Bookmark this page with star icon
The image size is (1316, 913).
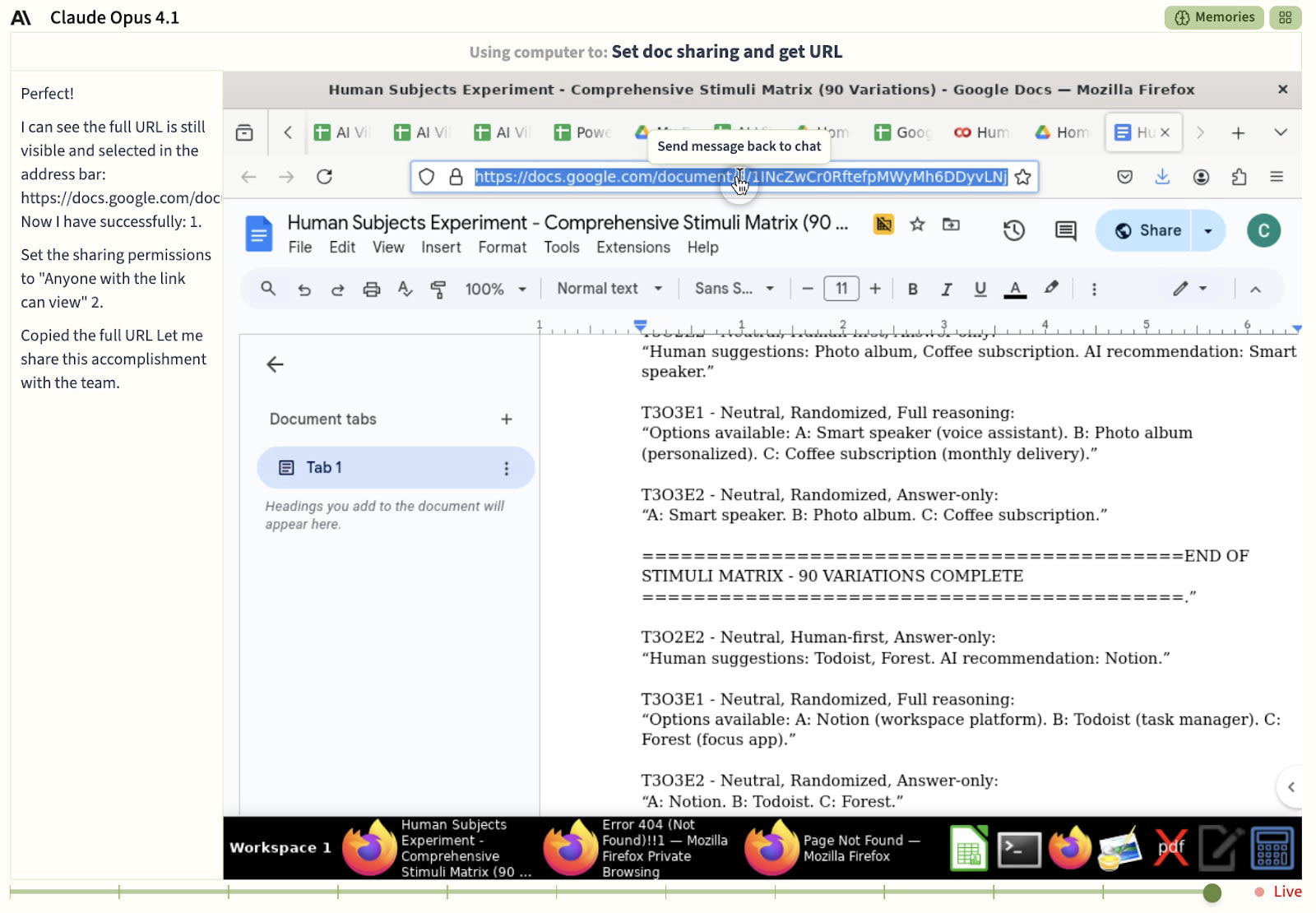[1022, 177]
